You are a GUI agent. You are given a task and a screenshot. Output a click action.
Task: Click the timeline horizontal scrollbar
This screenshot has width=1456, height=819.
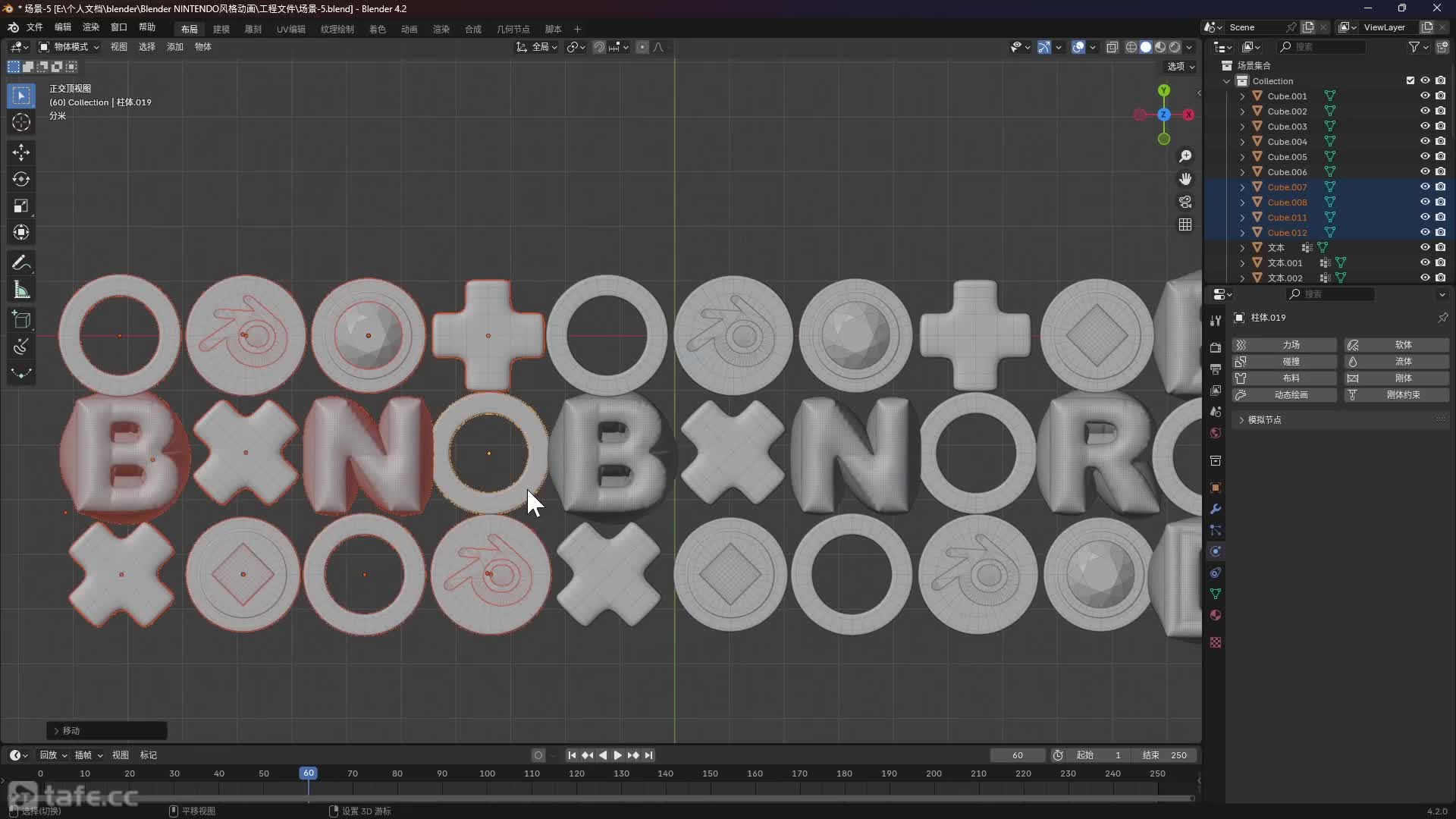[x=599, y=799]
